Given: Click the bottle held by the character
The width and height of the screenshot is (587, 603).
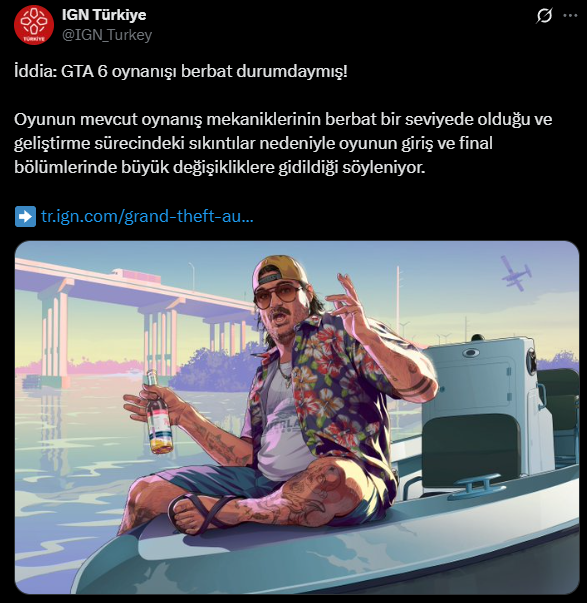Looking at the screenshot, I should [158, 412].
